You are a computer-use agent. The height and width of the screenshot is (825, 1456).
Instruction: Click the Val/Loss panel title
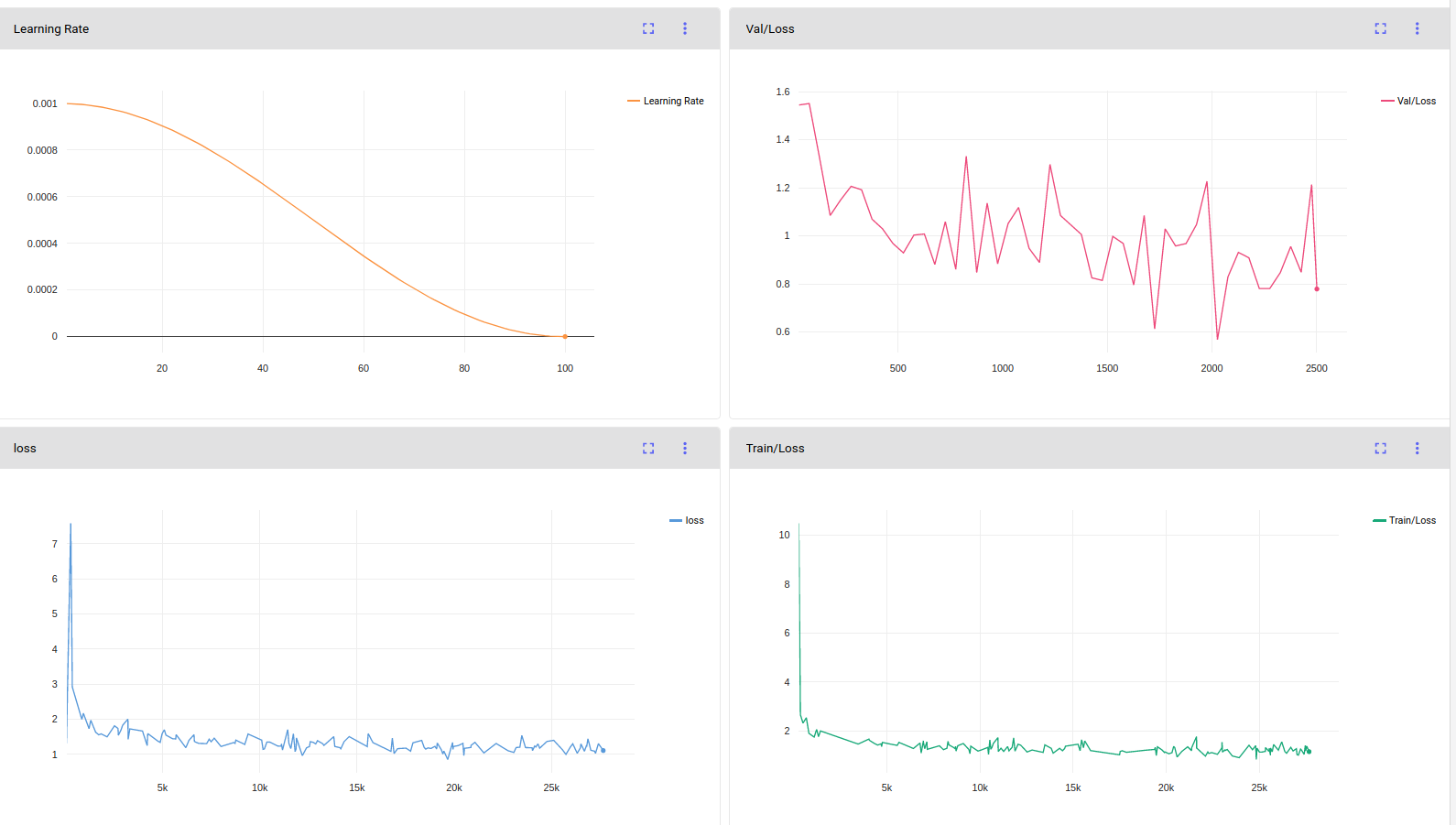pyautogui.click(x=770, y=28)
